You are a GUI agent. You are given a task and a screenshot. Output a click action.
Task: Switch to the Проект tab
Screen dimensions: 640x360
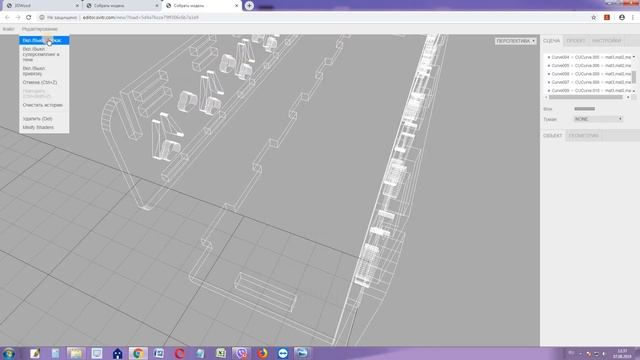(x=576, y=41)
